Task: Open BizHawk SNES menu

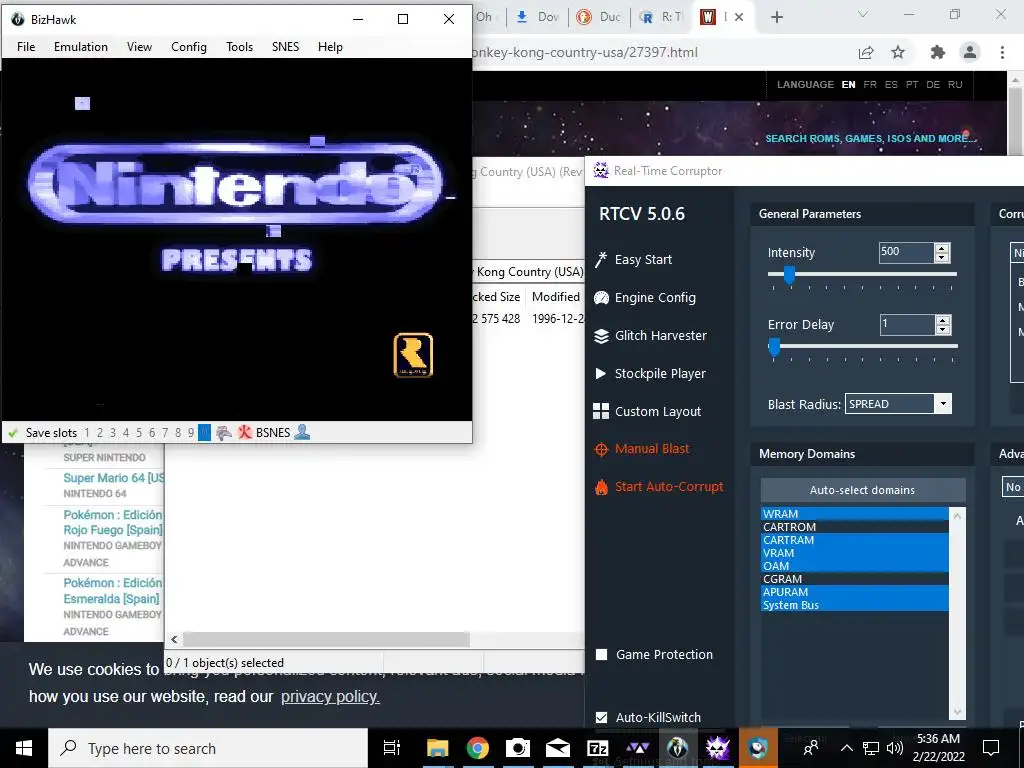Action: tap(285, 47)
